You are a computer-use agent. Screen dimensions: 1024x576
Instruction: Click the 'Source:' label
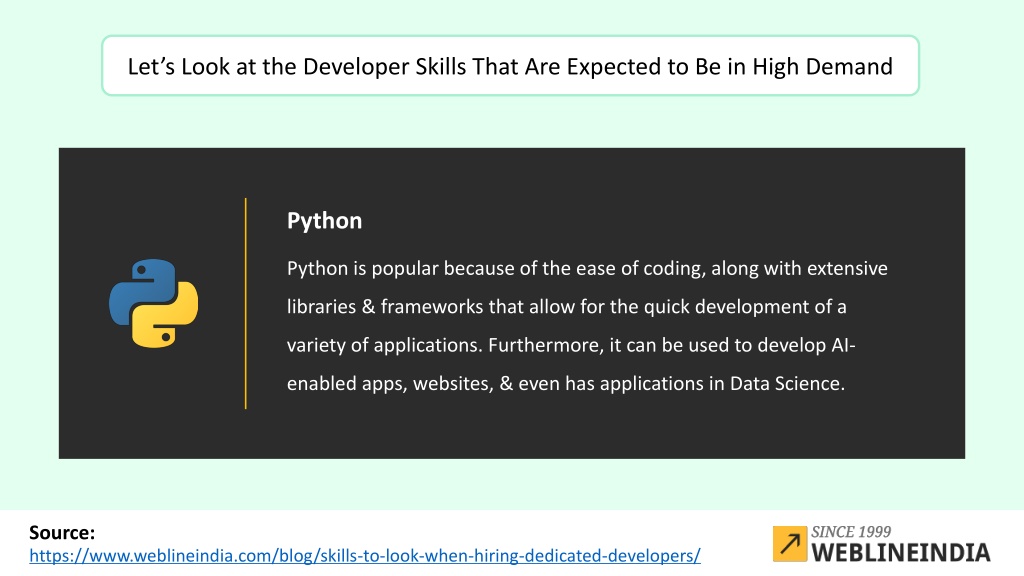[62, 532]
